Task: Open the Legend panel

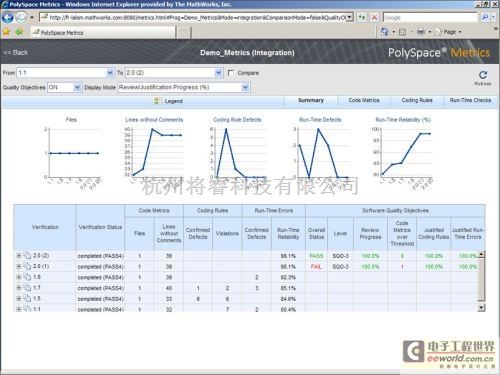Action: pos(169,101)
